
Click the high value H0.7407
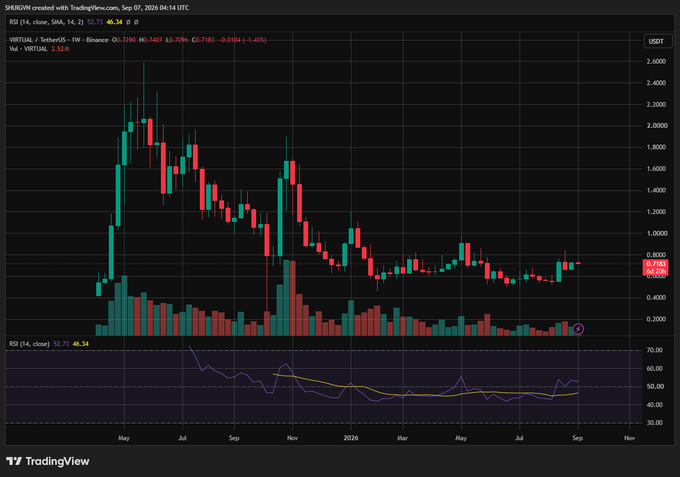click(150, 40)
